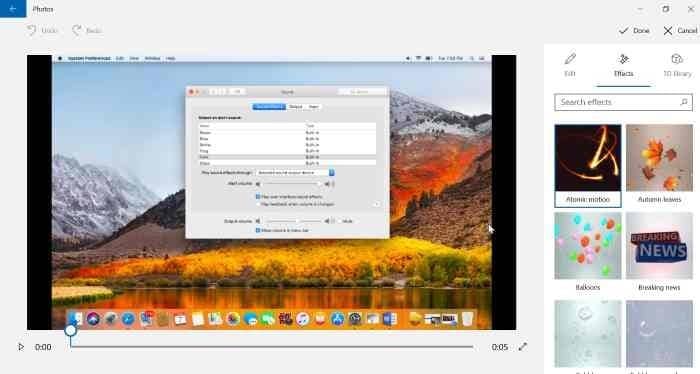Screen dimensions: 700x374
Task: Pick the Breaking news effect thumbnail
Action: pos(659,245)
